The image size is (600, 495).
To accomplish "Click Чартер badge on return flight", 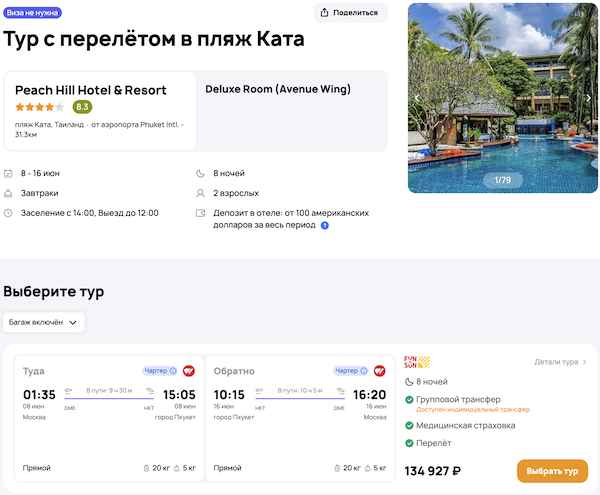I will point(350,371).
